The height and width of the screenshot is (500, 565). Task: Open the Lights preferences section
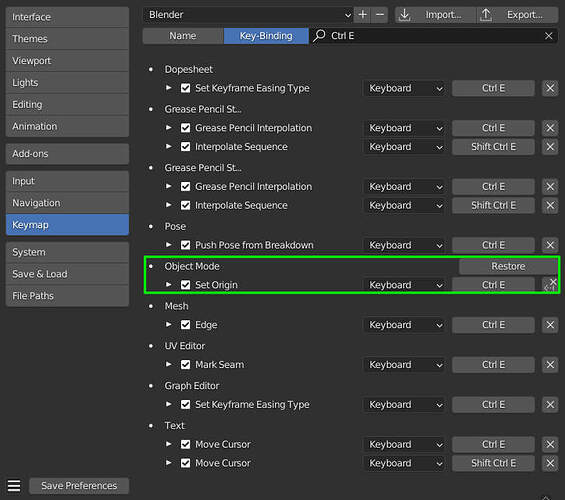tap(67, 83)
